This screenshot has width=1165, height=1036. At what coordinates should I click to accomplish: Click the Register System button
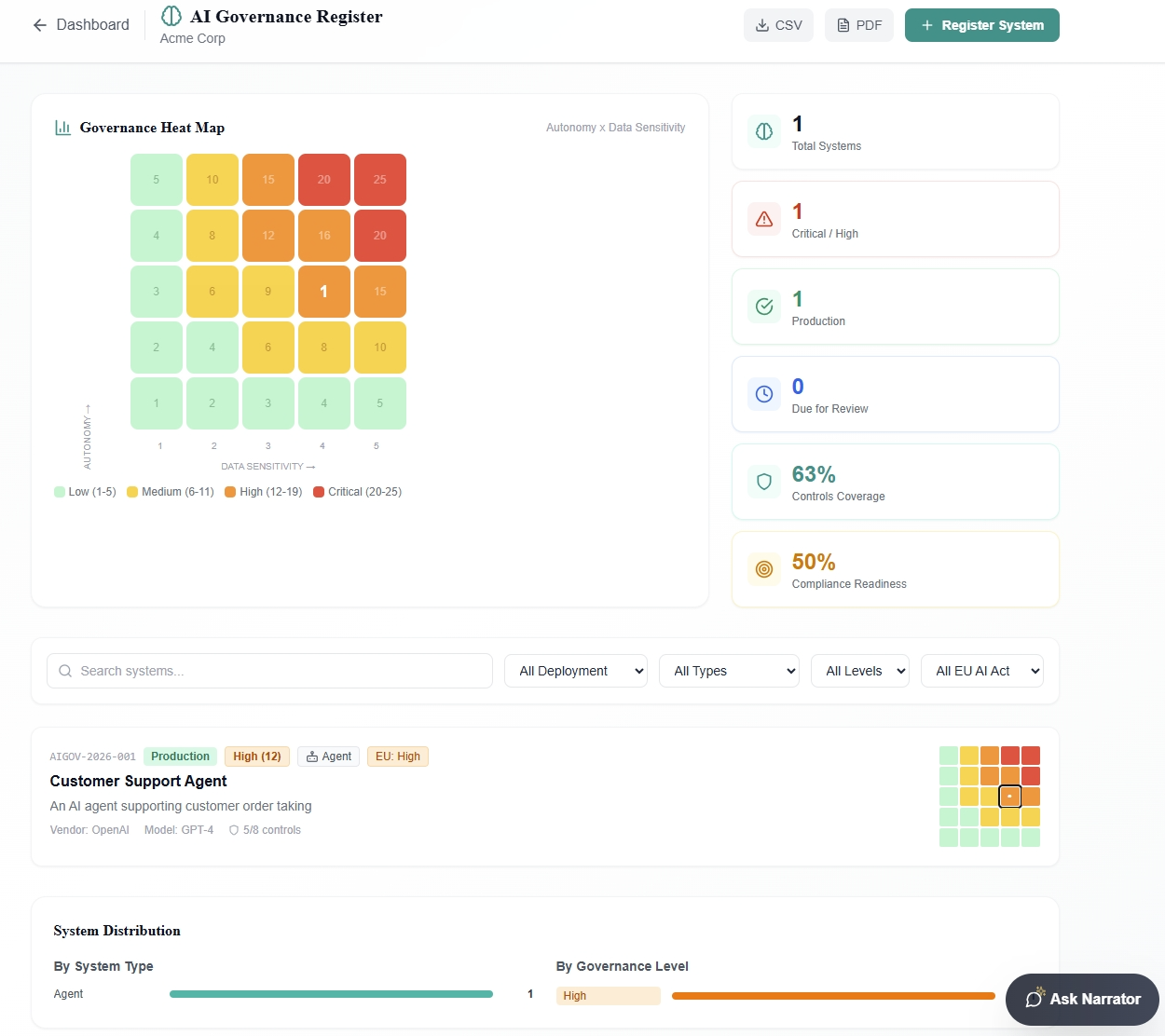click(x=981, y=25)
